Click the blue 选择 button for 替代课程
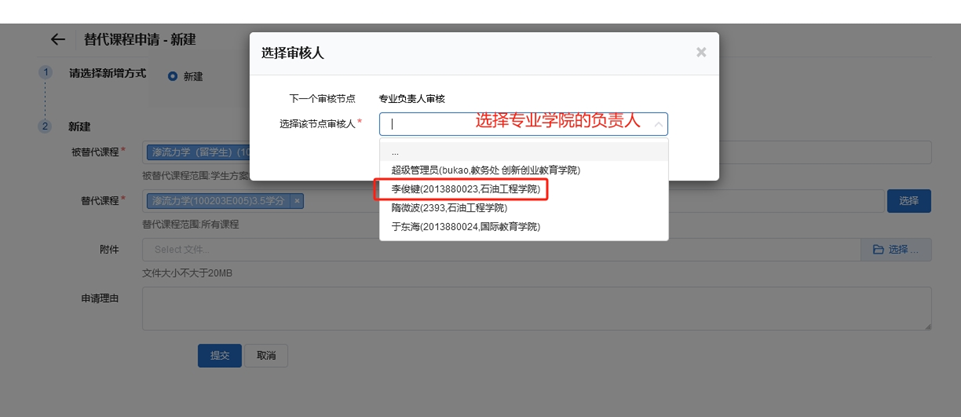Screen dimensions: 961x417 908,201
